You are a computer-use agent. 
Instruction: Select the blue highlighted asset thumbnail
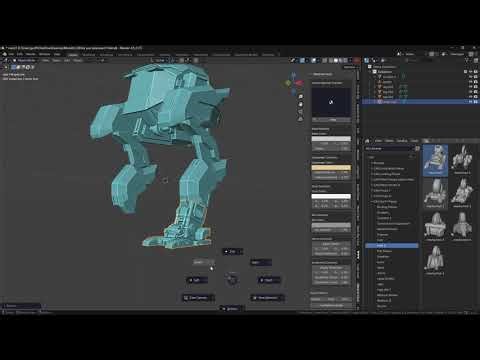click(x=435, y=160)
